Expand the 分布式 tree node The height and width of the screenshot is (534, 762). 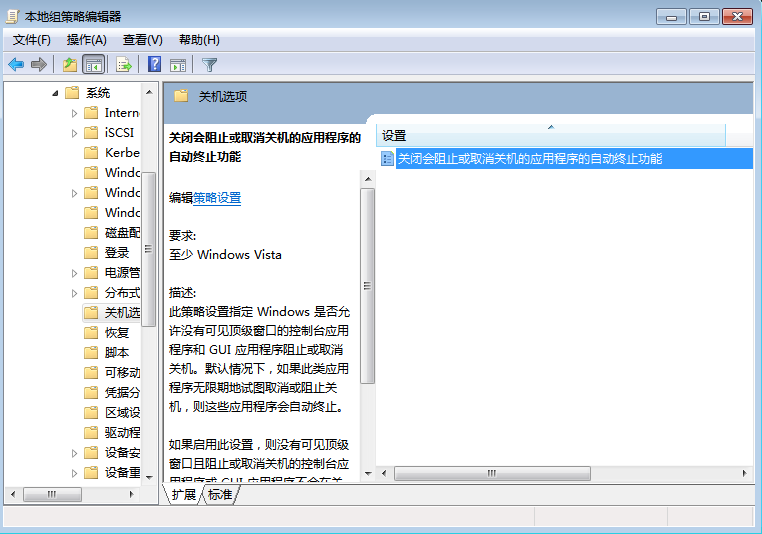pos(74,293)
